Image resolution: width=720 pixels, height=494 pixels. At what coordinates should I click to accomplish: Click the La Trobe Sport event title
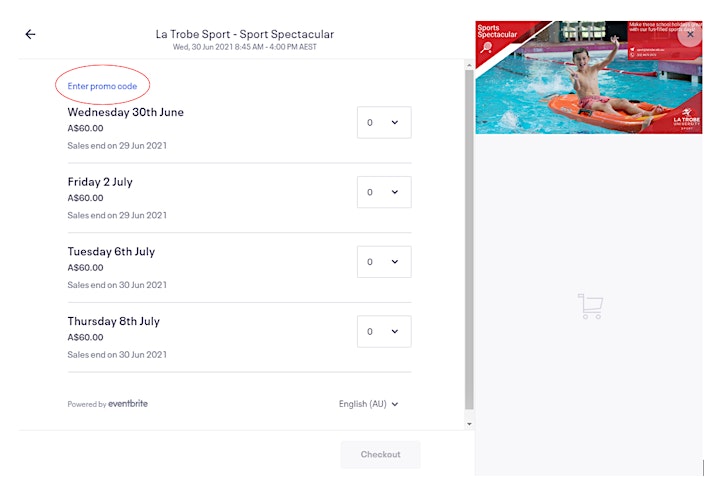(245, 34)
